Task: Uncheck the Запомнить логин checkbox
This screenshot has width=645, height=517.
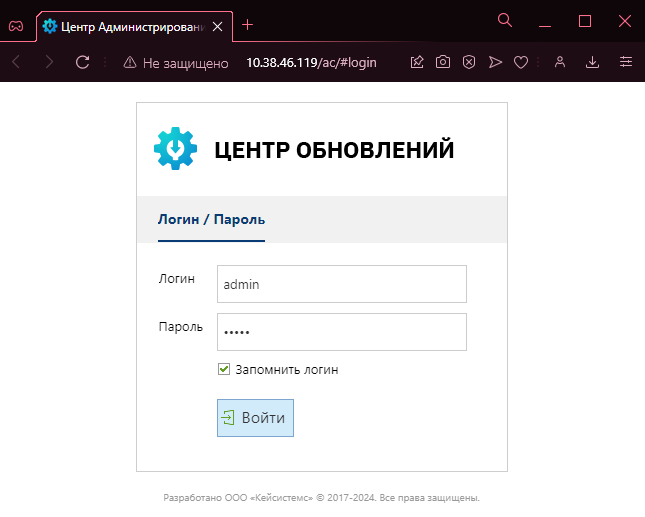Action: pos(224,369)
